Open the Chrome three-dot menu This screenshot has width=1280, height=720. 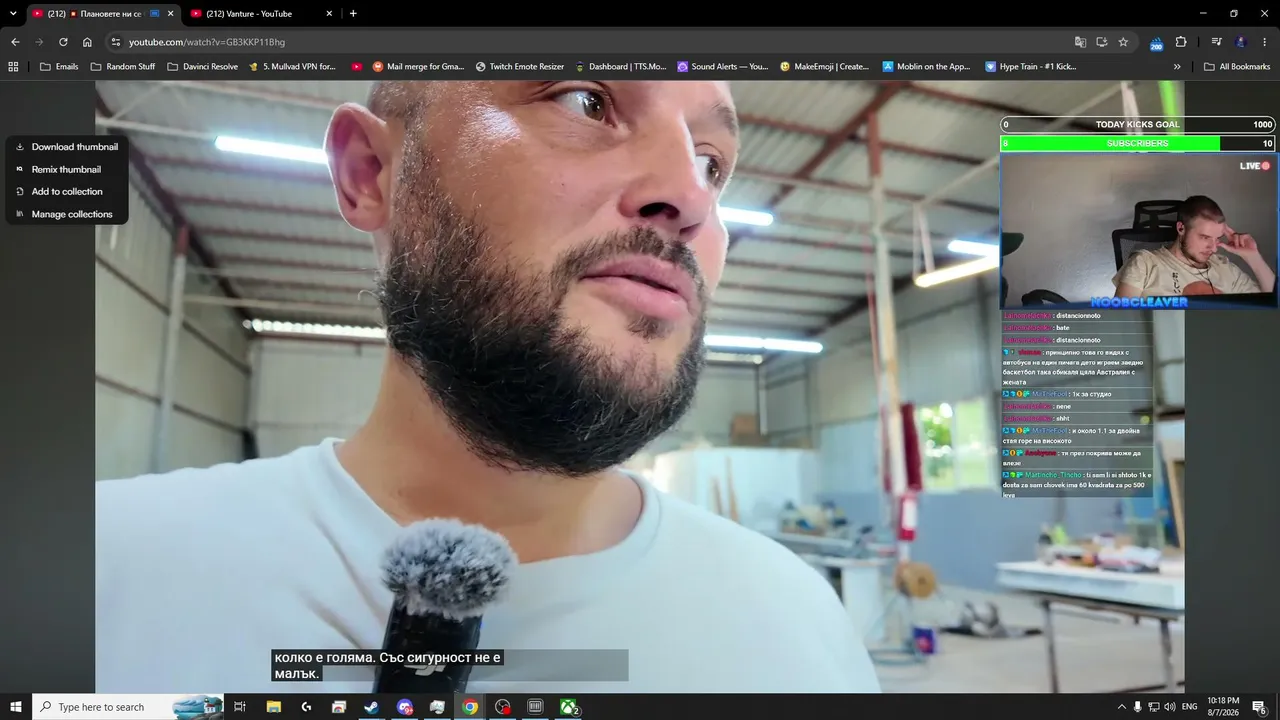(1265, 42)
